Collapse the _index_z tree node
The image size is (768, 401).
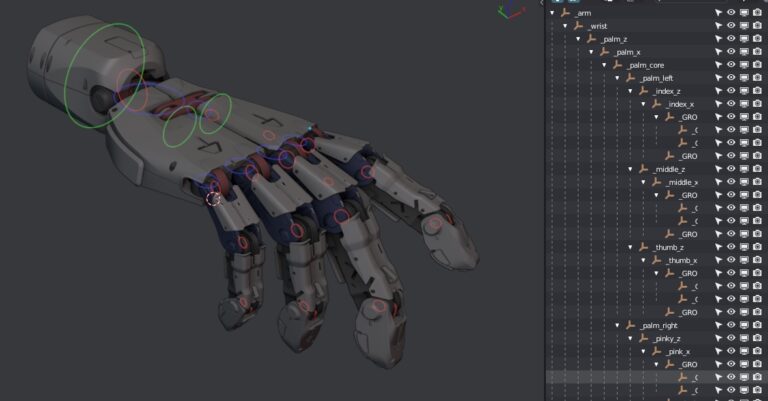point(630,91)
